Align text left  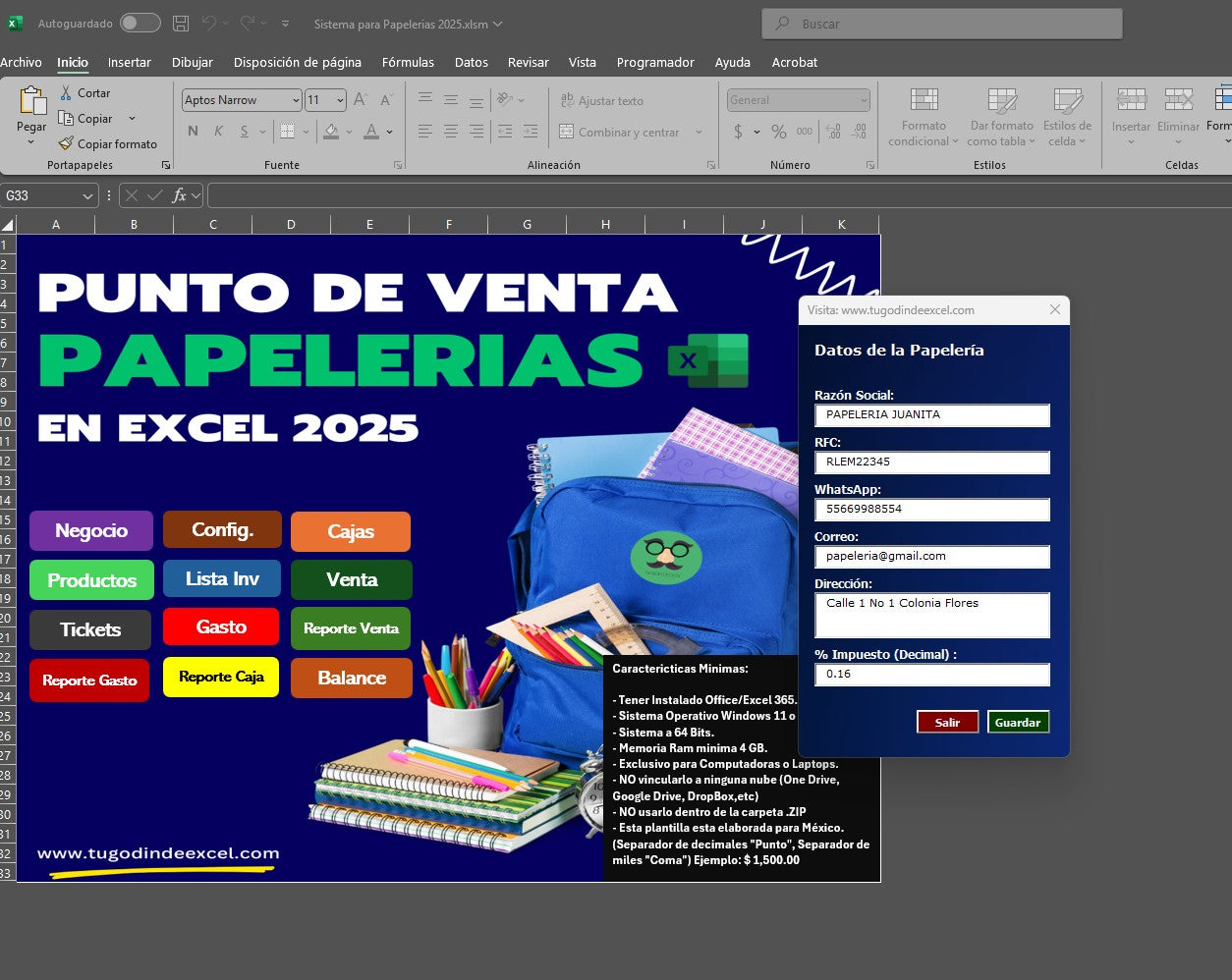point(425,132)
